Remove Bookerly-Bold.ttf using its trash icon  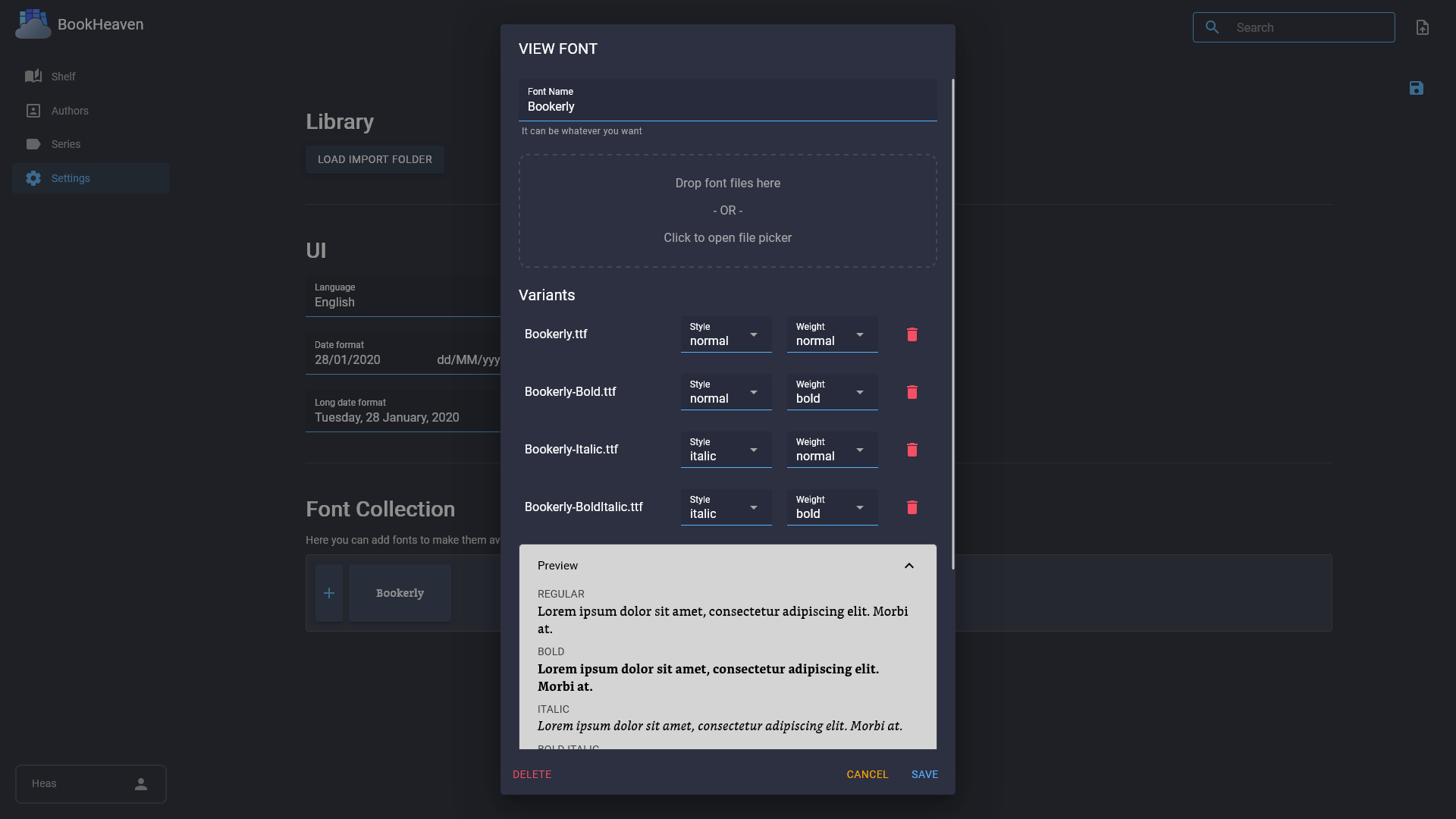912,392
